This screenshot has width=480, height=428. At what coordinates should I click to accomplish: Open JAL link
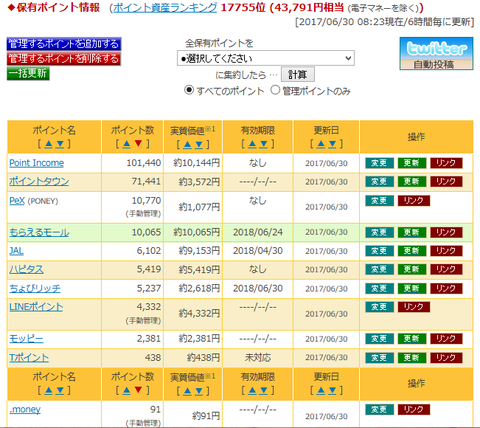16,251
